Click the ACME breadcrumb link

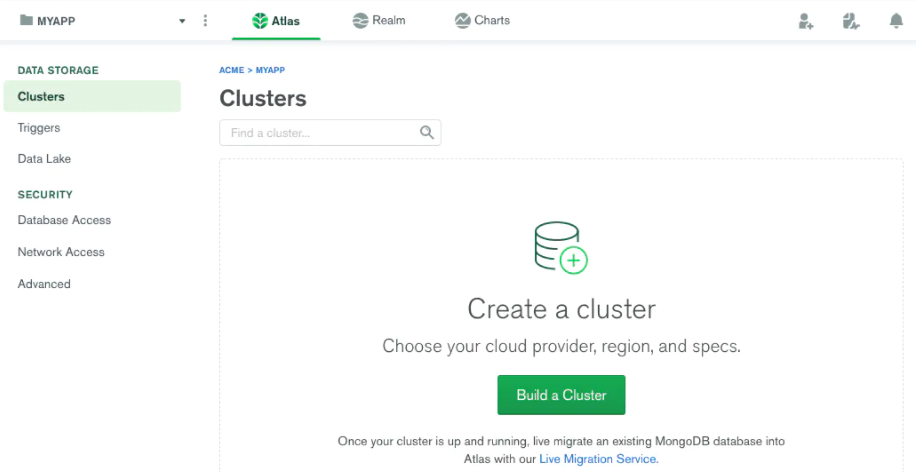pyautogui.click(x=231, y=70)
